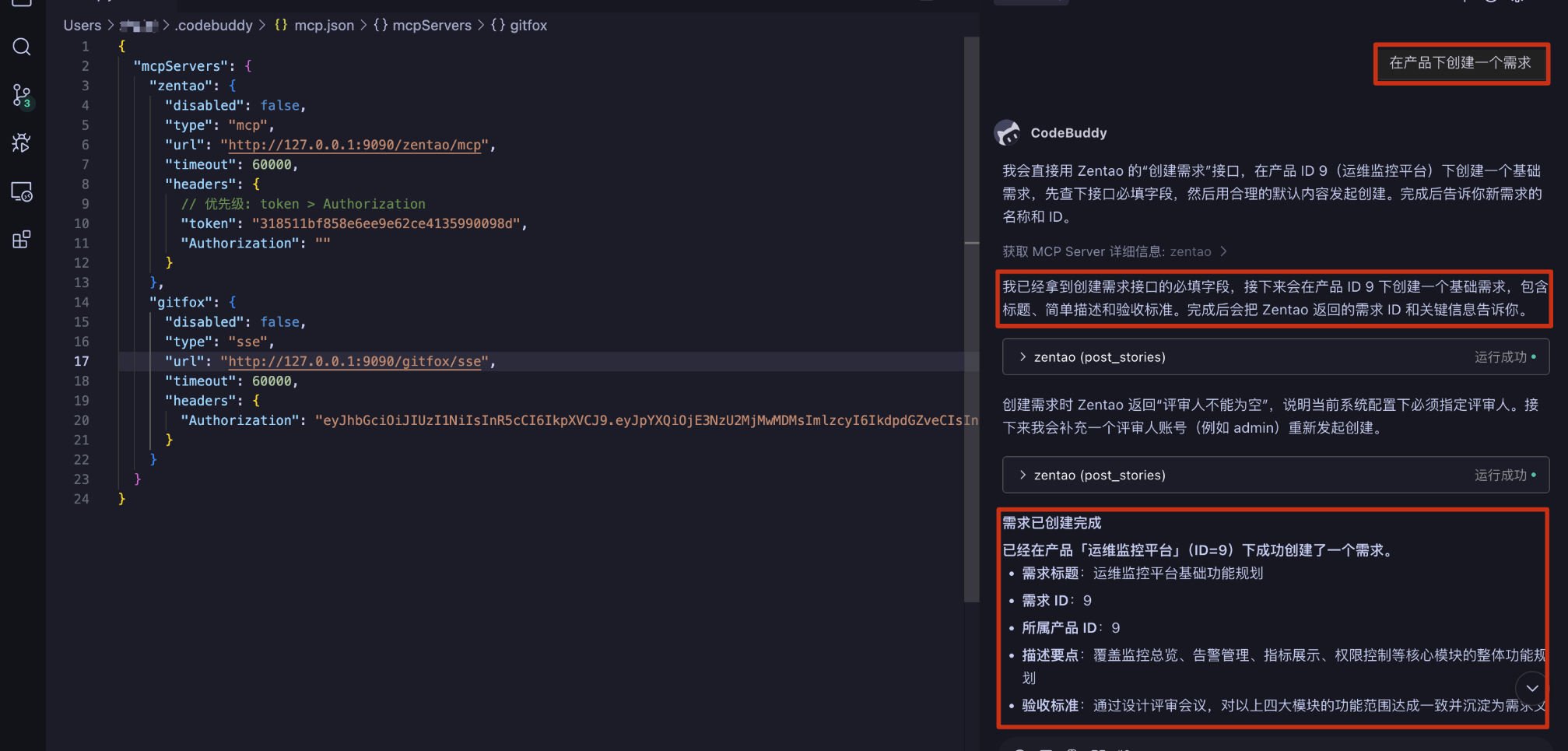Click the '验收标准' bullet line
This screenshot has height=751, width=1568.
(1282, 706)
